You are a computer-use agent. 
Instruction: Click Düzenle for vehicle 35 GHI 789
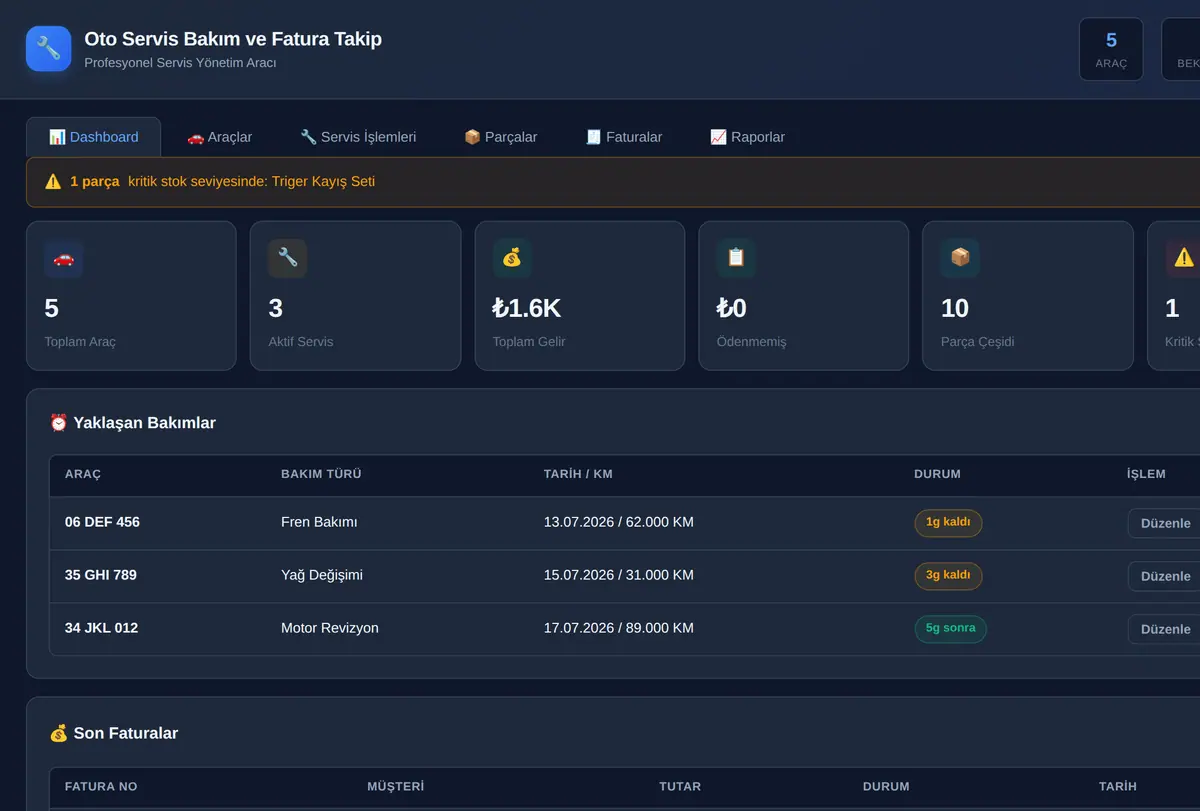click(1165, 576)
